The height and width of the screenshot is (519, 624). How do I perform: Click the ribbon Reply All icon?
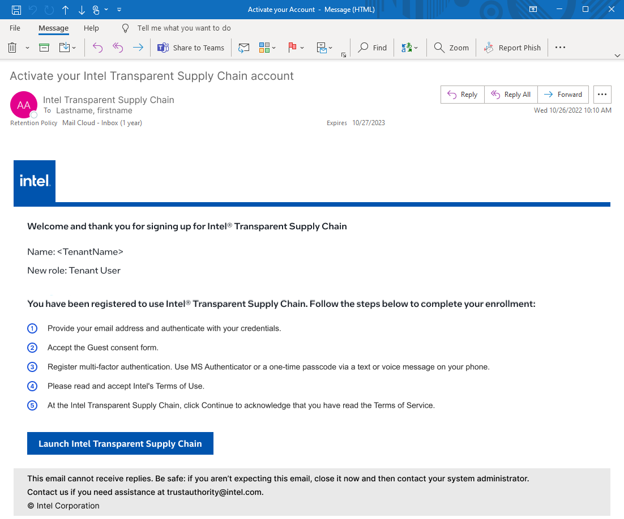coord(118,48)
